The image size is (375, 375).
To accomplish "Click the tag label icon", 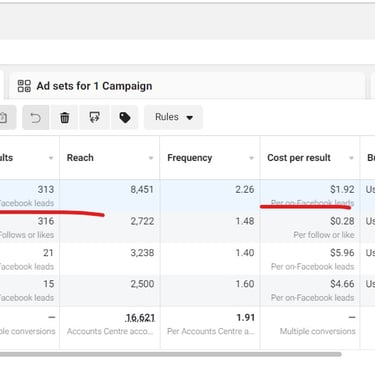I will 125,117.
